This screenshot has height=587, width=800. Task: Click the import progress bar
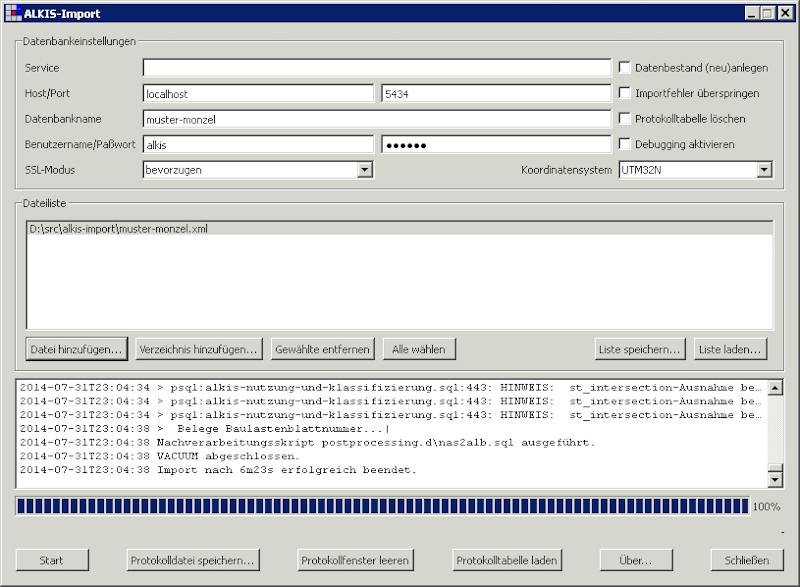click(x=383, y=506)
